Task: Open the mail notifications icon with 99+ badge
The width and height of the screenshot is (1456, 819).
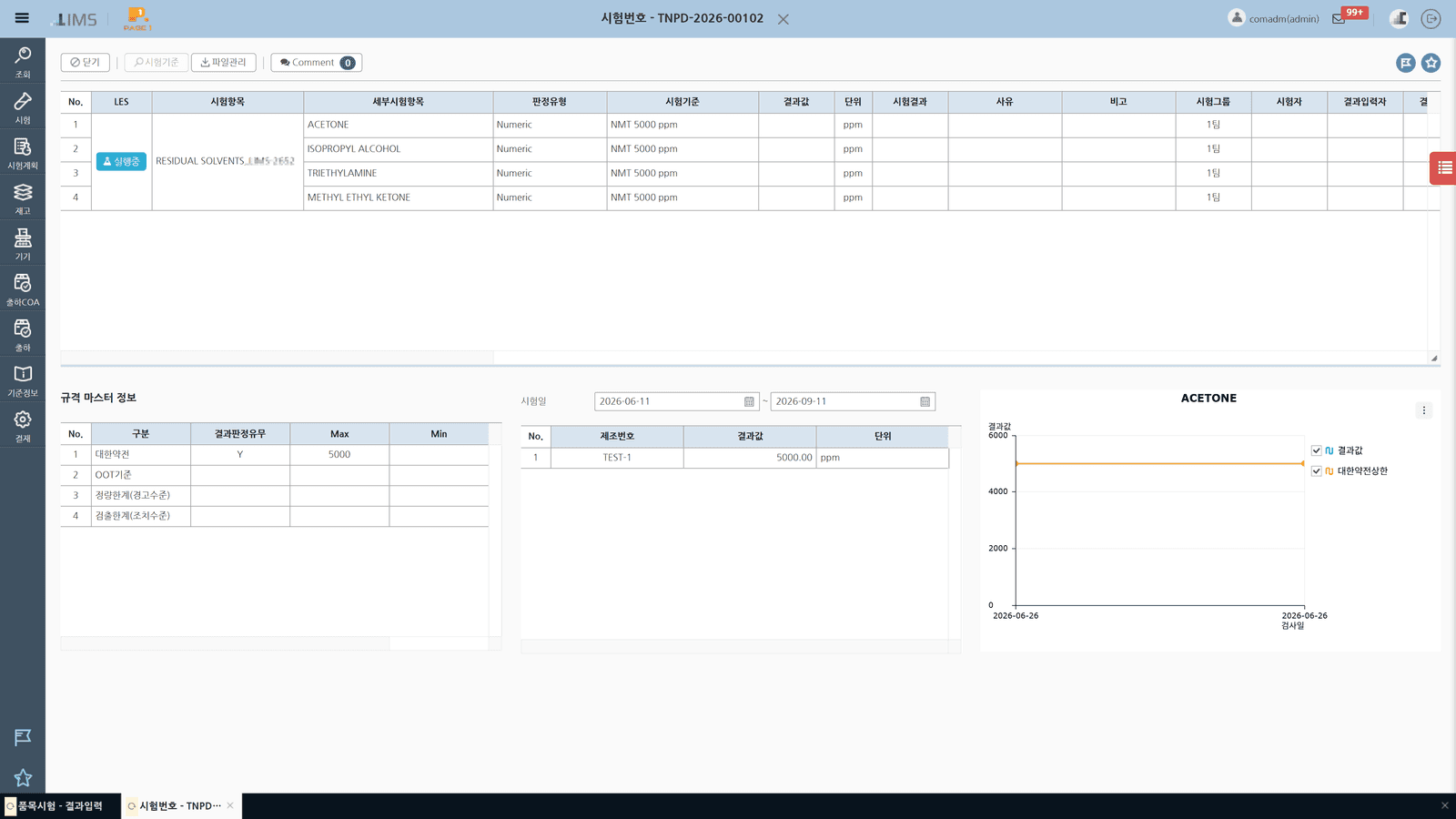Action: 1339,18
